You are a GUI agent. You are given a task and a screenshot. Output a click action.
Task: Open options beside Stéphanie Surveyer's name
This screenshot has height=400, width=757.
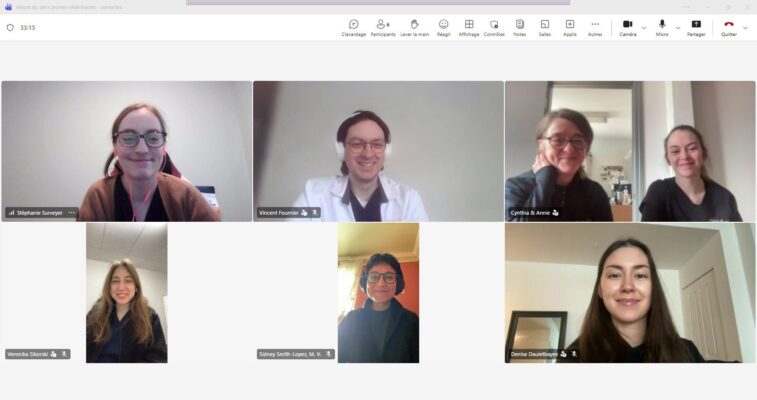(x=72, y=213)
